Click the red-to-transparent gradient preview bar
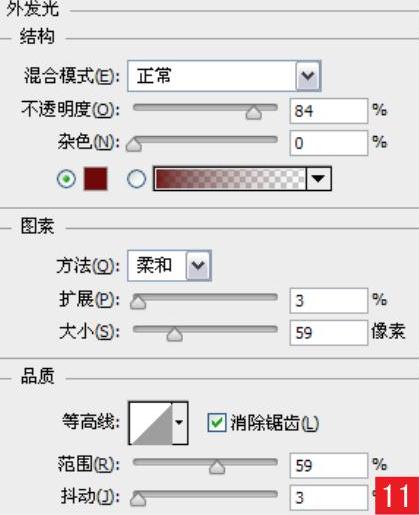The width and height of the screenshot is (419, 515). coord(230,179)
